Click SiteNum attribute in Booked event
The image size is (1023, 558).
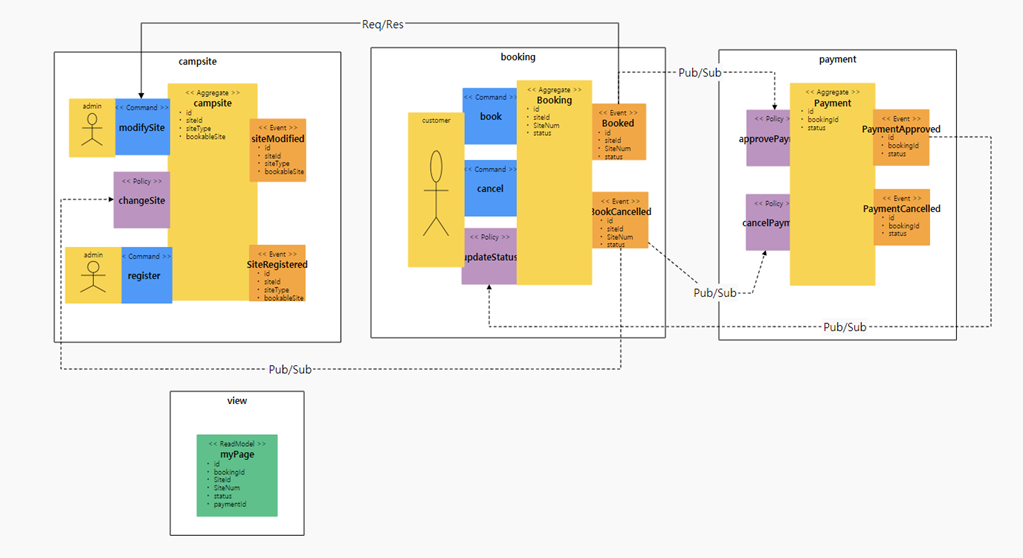[618, 149]
